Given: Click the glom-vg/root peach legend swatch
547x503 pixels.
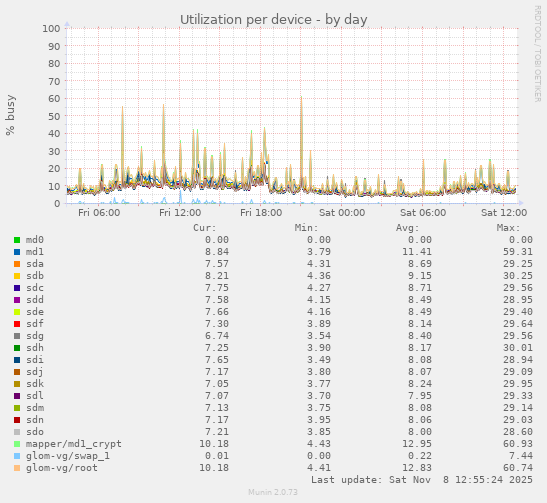Looking at the screenshot, I should (x=17, y=468).
